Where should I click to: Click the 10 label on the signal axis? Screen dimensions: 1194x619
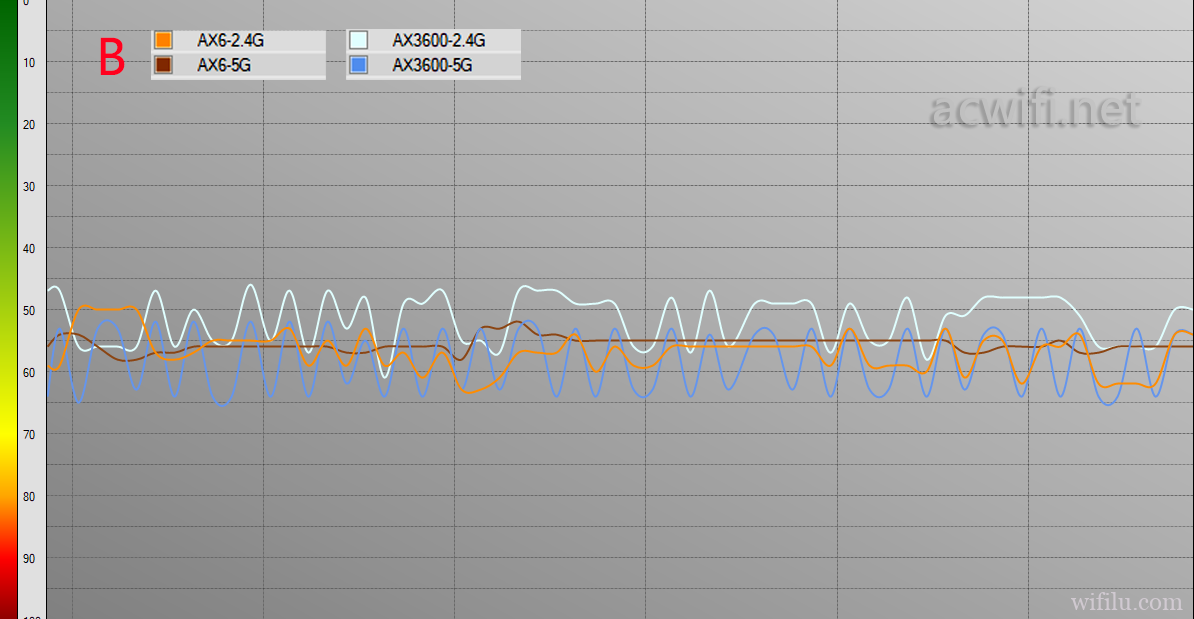(29, 63)
